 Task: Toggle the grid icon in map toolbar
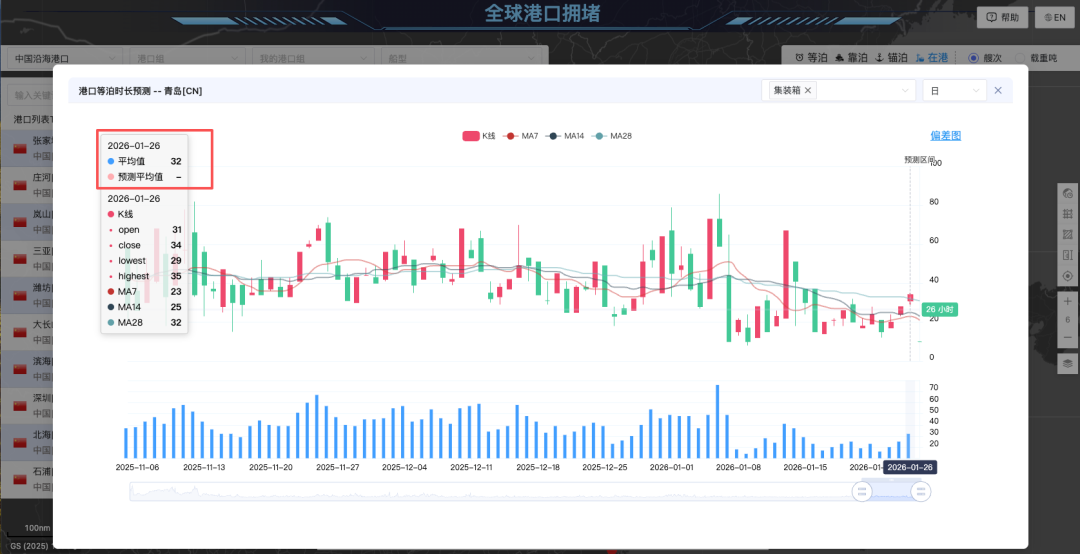tap(1068, 214)
